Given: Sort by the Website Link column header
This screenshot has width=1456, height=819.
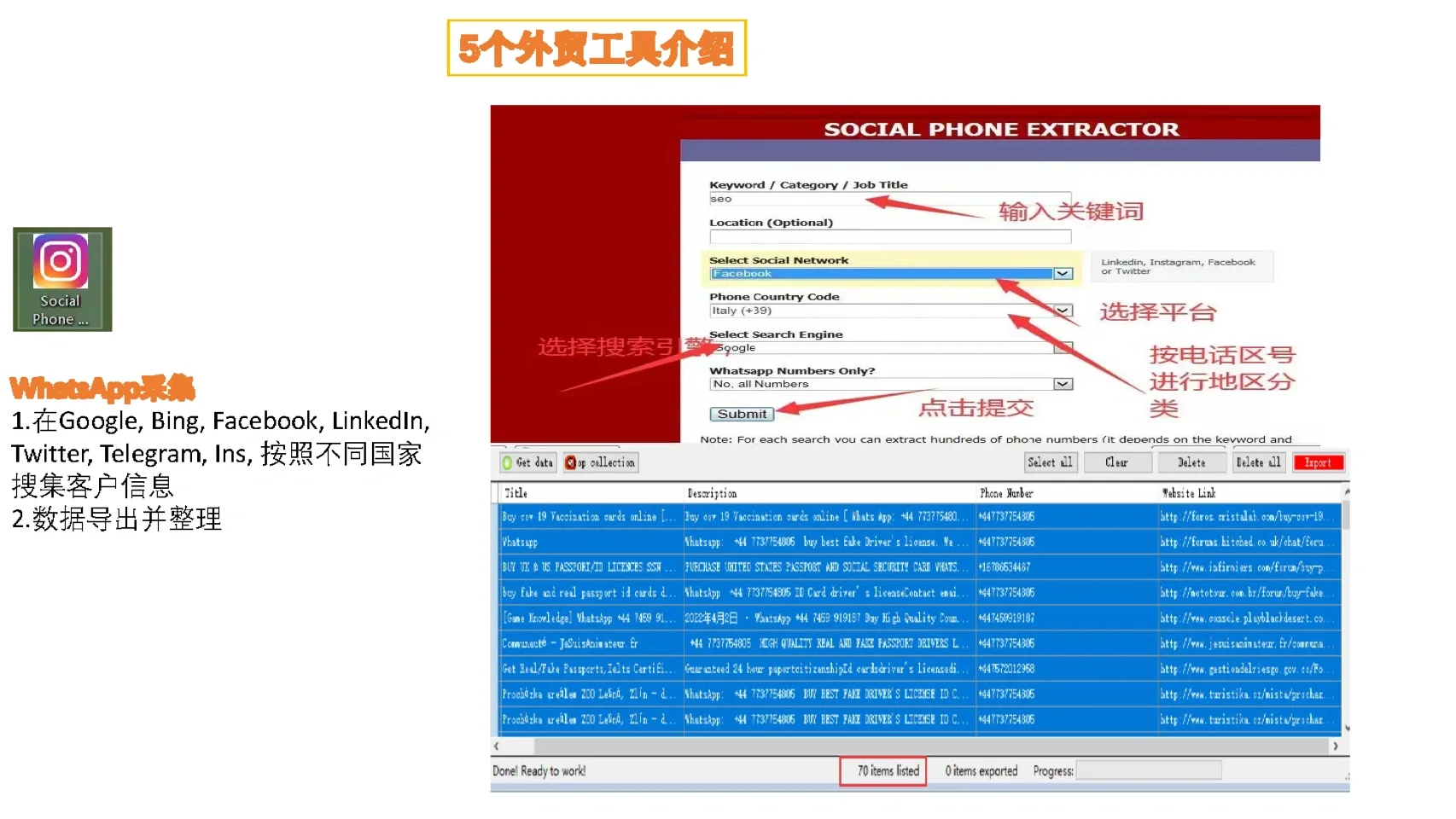Looking at the screenshot, I should coord(1249,493).
